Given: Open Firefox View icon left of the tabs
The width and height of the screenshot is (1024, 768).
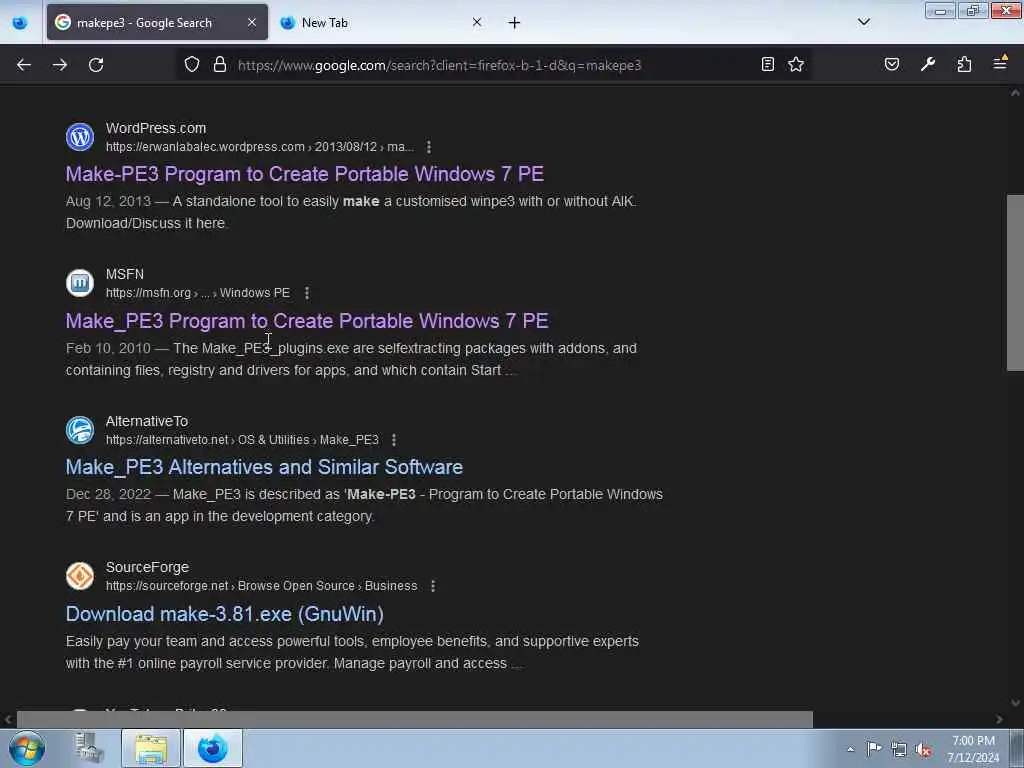Looking at the screenshot, I should click(20, 23).
